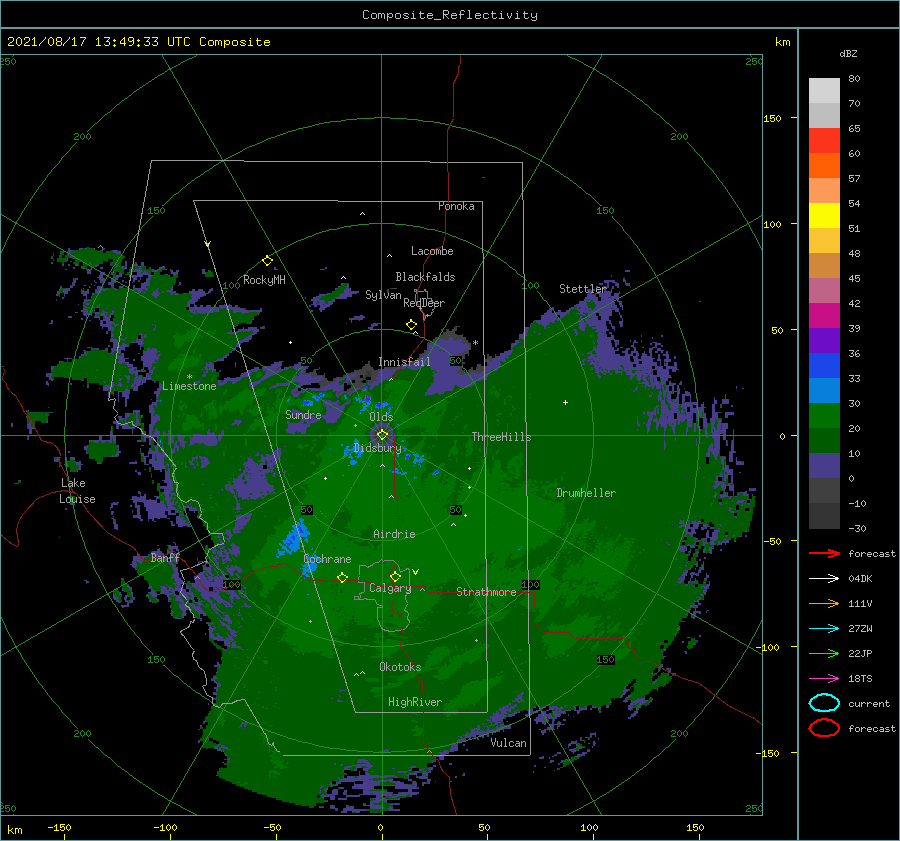Click the Composite_Reflectivity title

[x=449, y=15]
